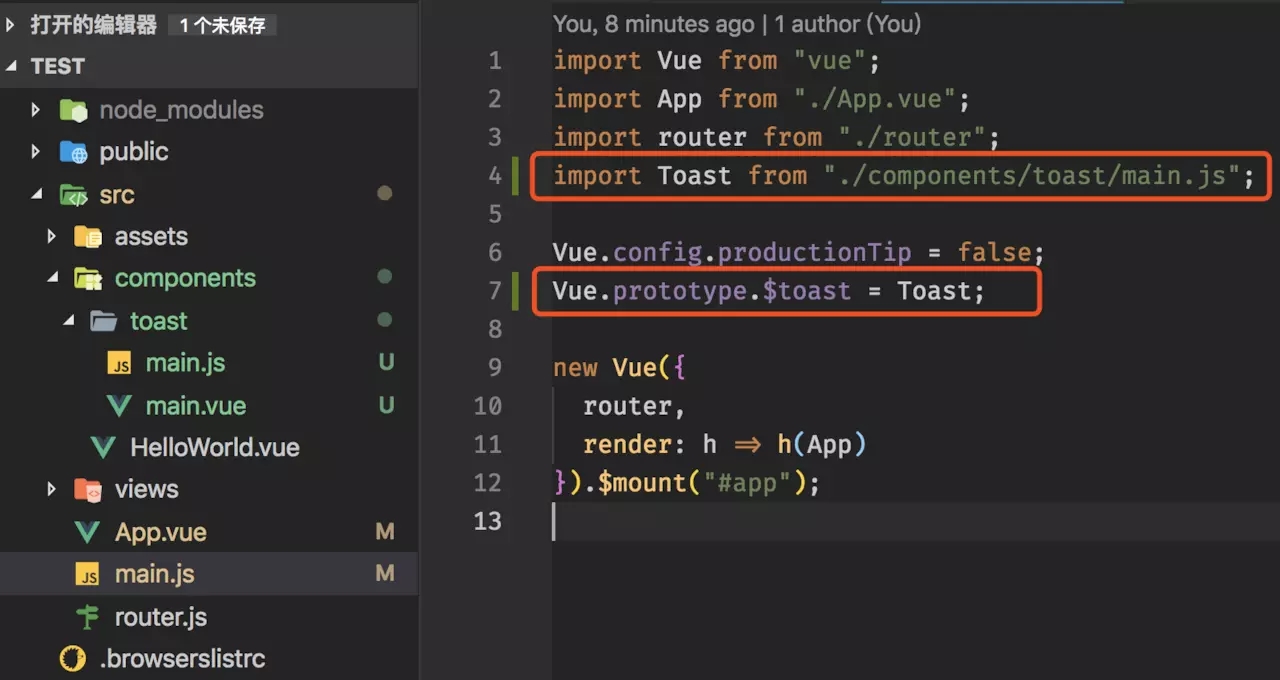The width and height of the screenshot is (1280, 680).
Task: Select the toast folder label
Action: (158, 321)
